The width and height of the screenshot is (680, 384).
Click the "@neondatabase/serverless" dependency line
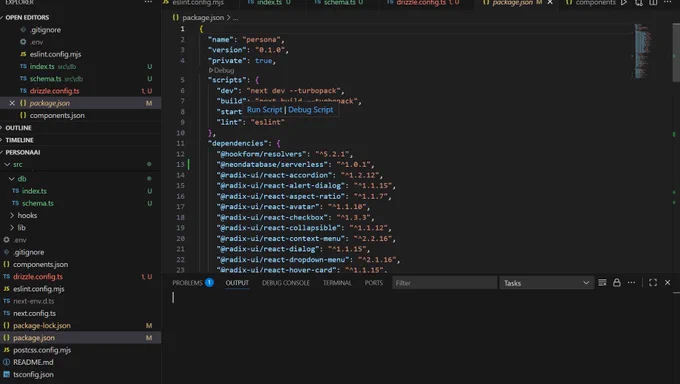pos(294,164)
